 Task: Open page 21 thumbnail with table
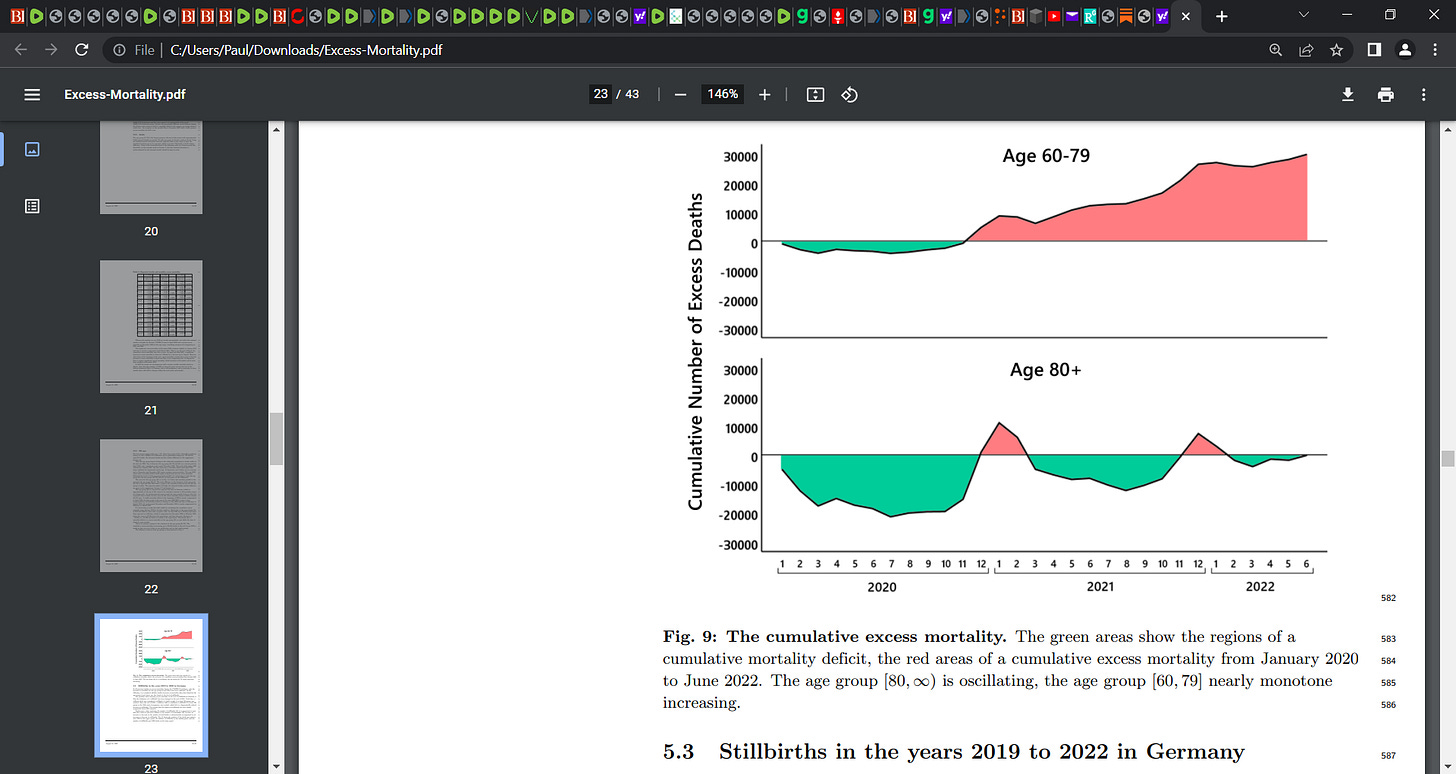151,327
